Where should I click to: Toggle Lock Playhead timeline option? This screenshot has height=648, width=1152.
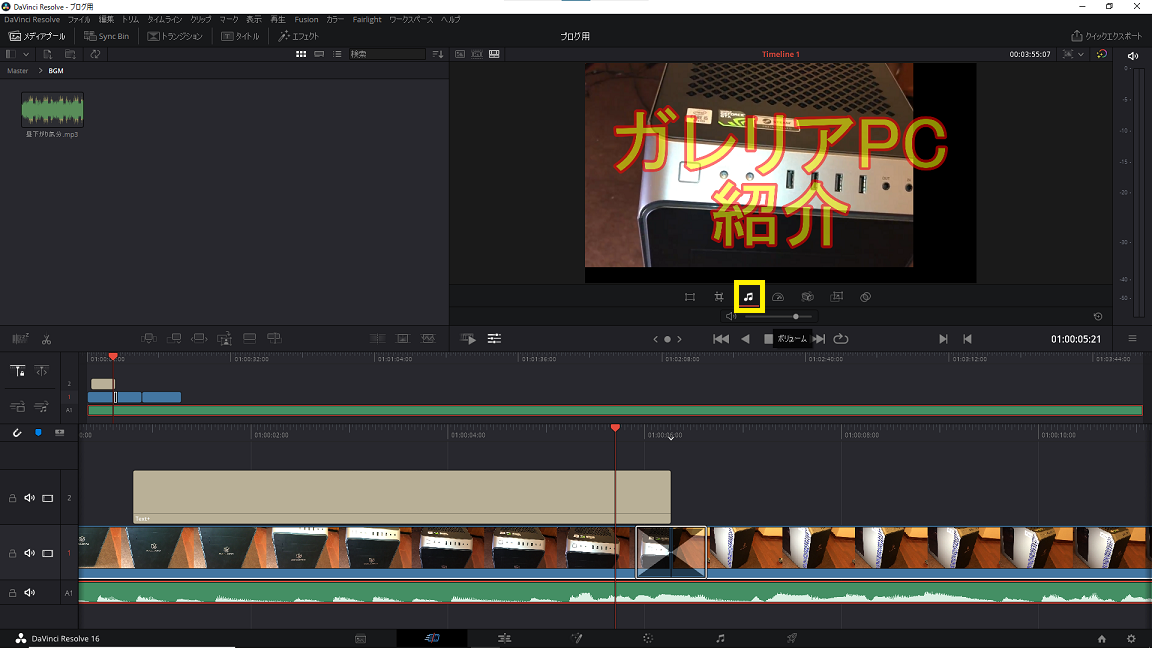(18, 371)
